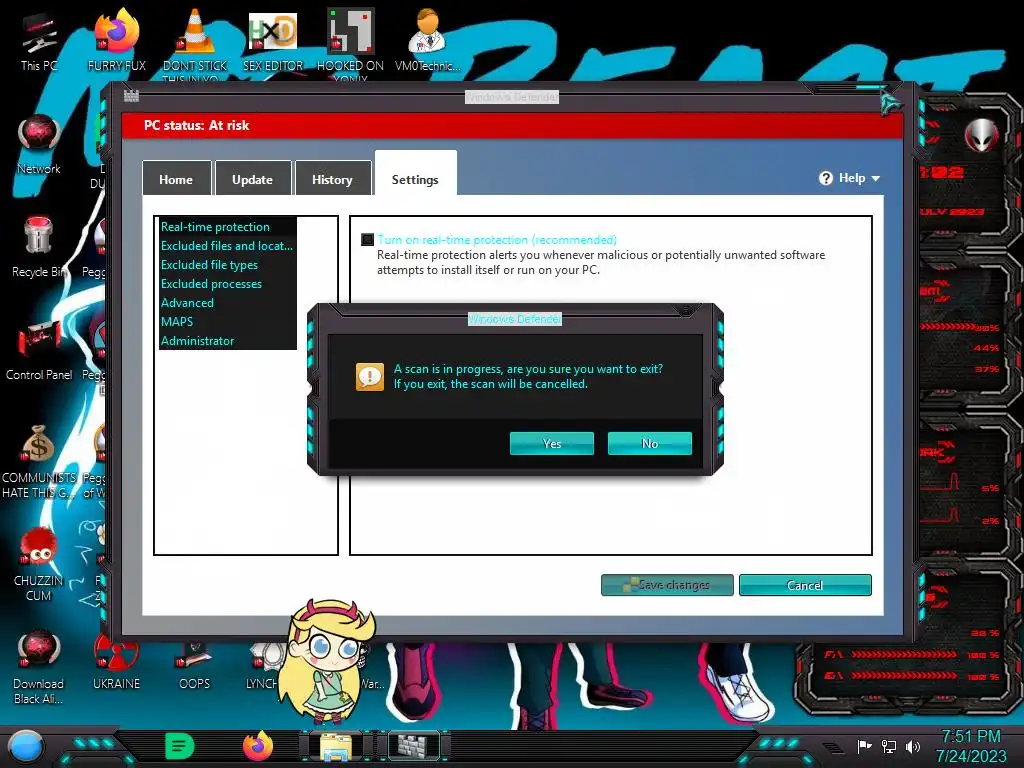
Task: Confirm exit with the Yes button
Action: pyautogui.click(x=551, y=443)
